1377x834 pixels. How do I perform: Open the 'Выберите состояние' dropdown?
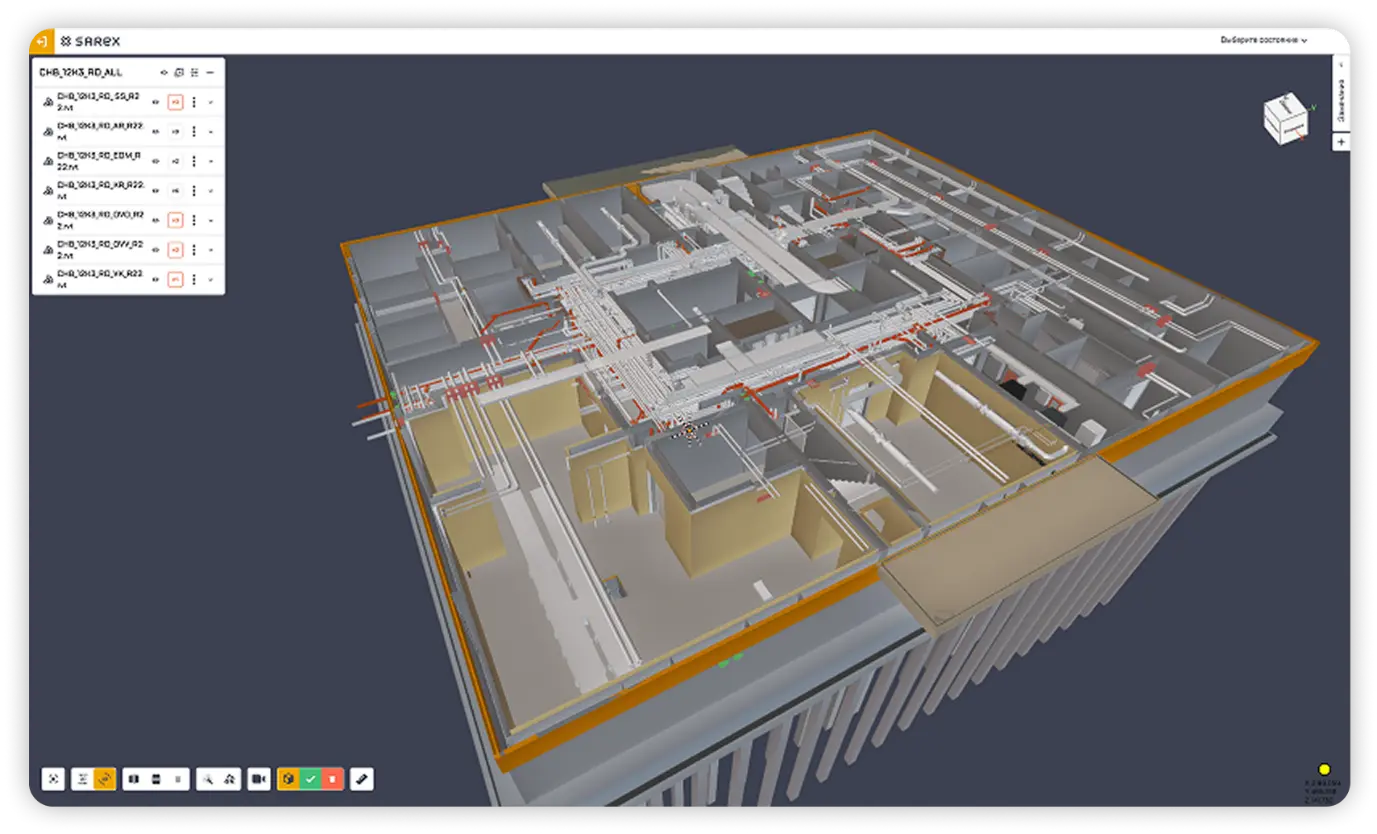[1264, 41]
